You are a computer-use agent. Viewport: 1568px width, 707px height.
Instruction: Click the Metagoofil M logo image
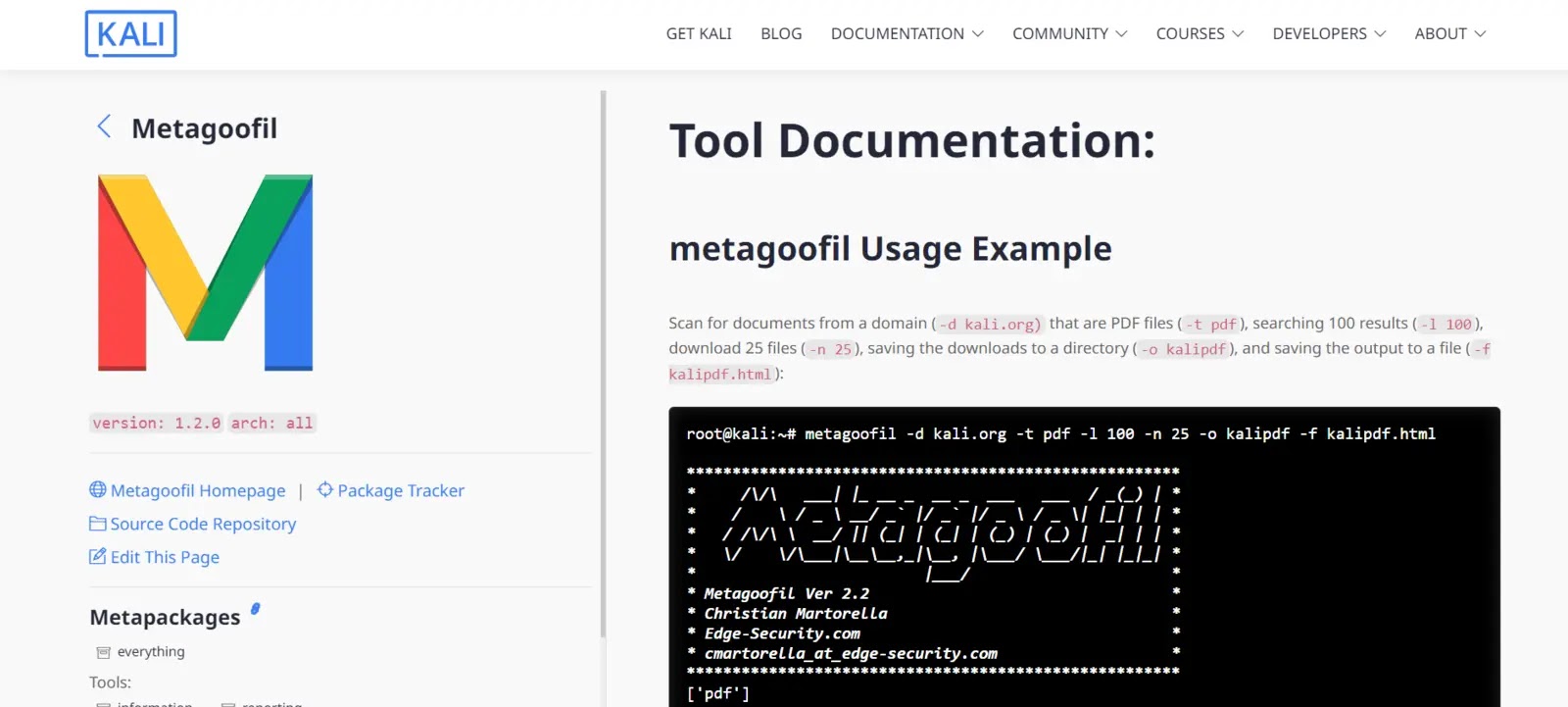click(x=206, y=273)
